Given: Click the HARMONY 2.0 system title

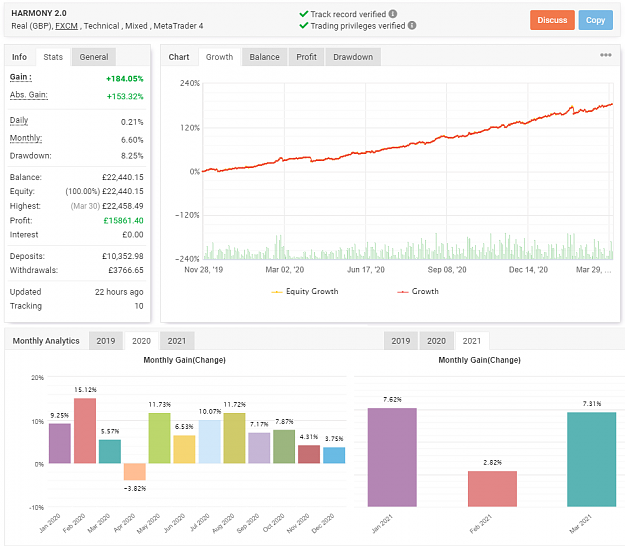Looking at the screenshot, I should click(39, 13).
